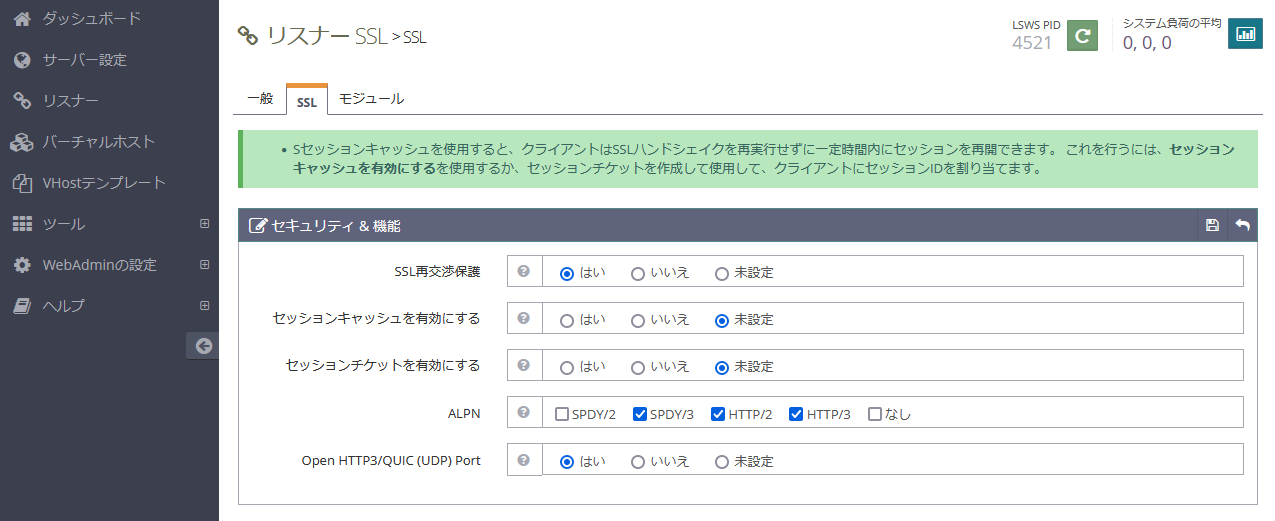Click the LSWS PID value 4521
Image resolution: width=1275 pixels, height=521 pixels.
[1032, 43]
